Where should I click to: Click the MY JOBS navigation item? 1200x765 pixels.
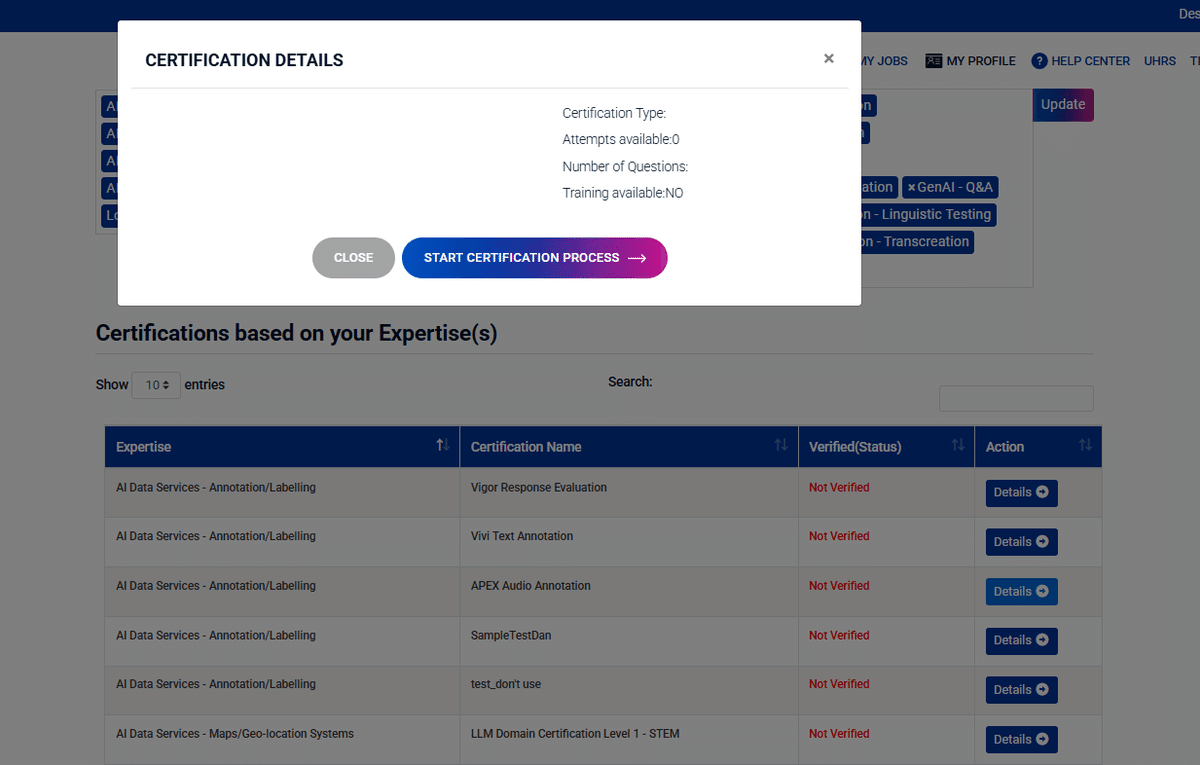pos(883,61)
